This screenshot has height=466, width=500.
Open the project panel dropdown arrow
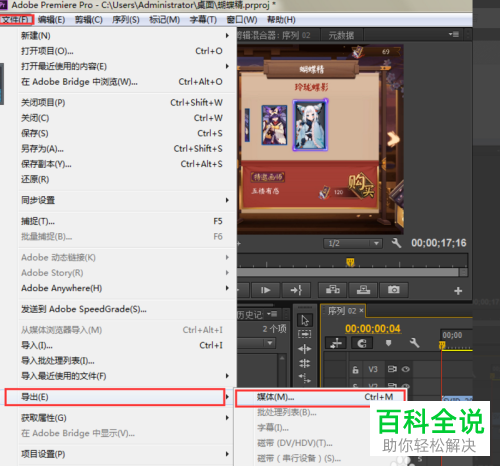(270, 343)
